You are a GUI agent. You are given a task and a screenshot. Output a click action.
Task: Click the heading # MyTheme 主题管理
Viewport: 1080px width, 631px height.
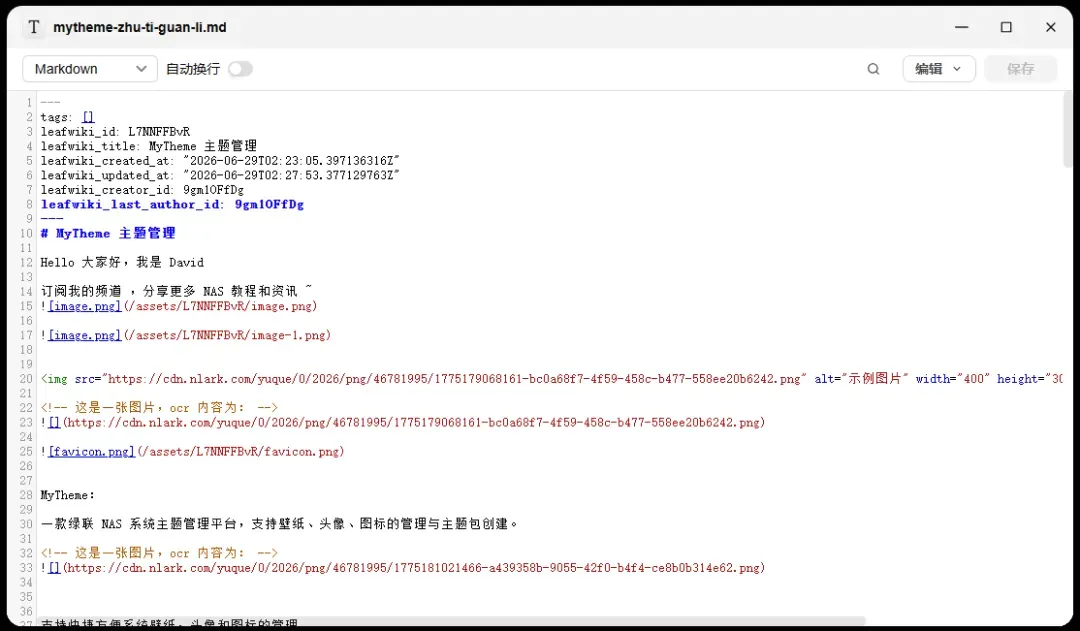[107, 233]
